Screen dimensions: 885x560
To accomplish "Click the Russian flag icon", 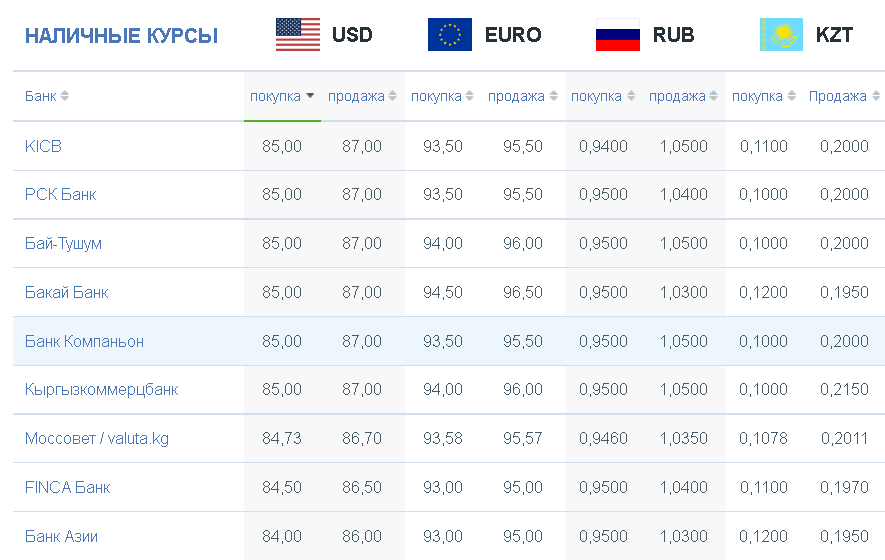I will coord(618,34).
